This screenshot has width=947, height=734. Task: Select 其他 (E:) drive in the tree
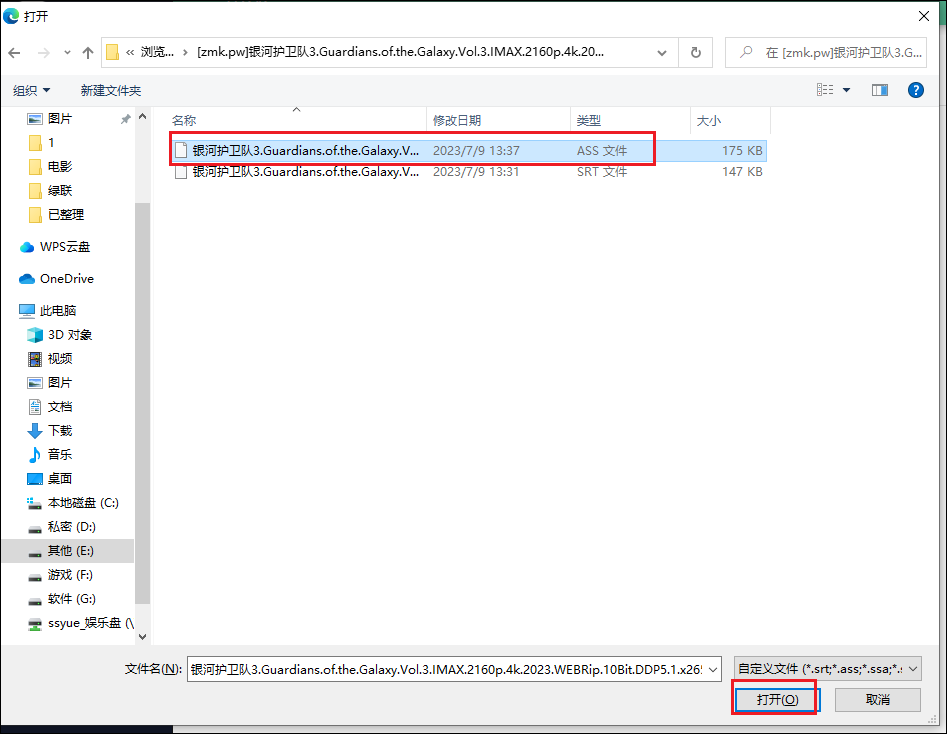coord(72,551)
